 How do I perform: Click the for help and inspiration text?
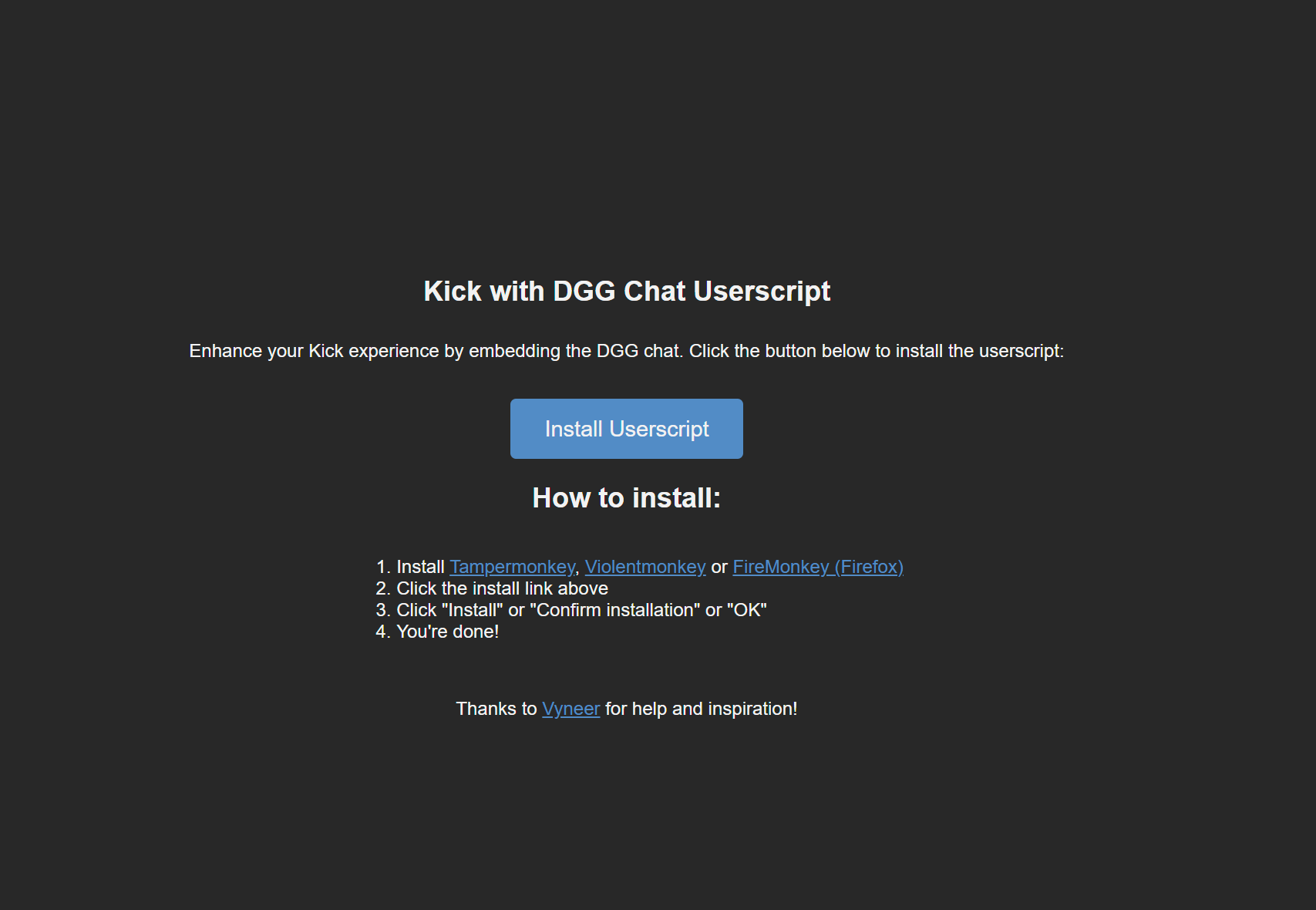(x=701, y=709)
